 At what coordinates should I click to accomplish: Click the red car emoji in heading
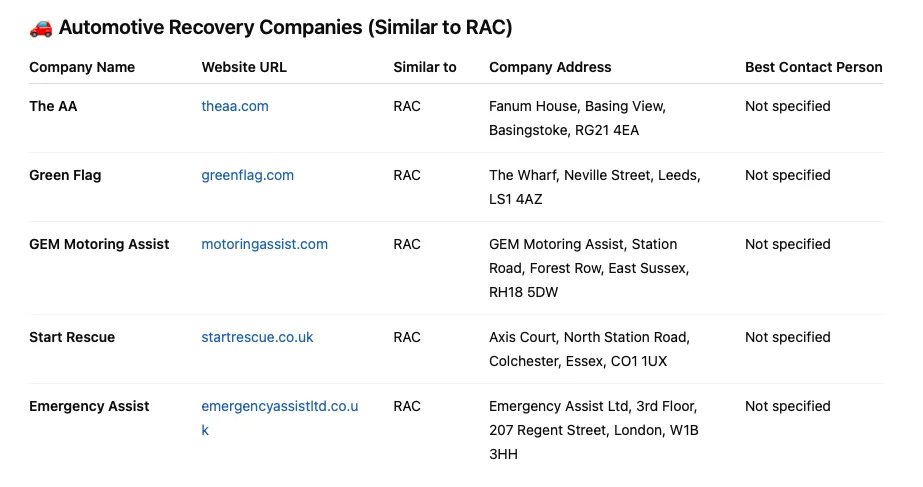[41, 28]
